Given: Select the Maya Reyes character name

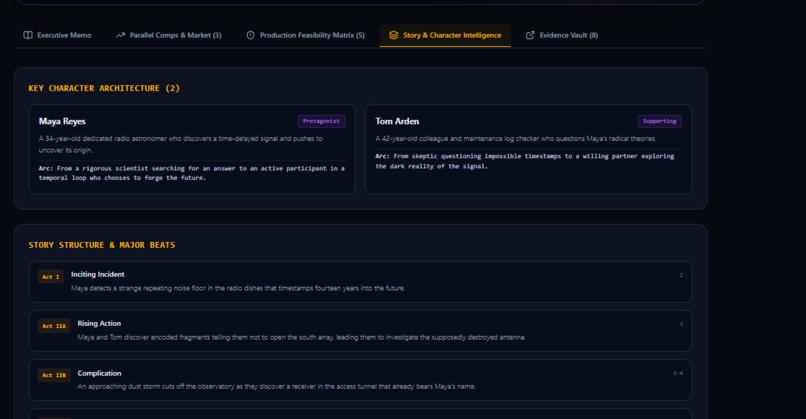Looking at the screenshot, I should [x=62, y=121].
